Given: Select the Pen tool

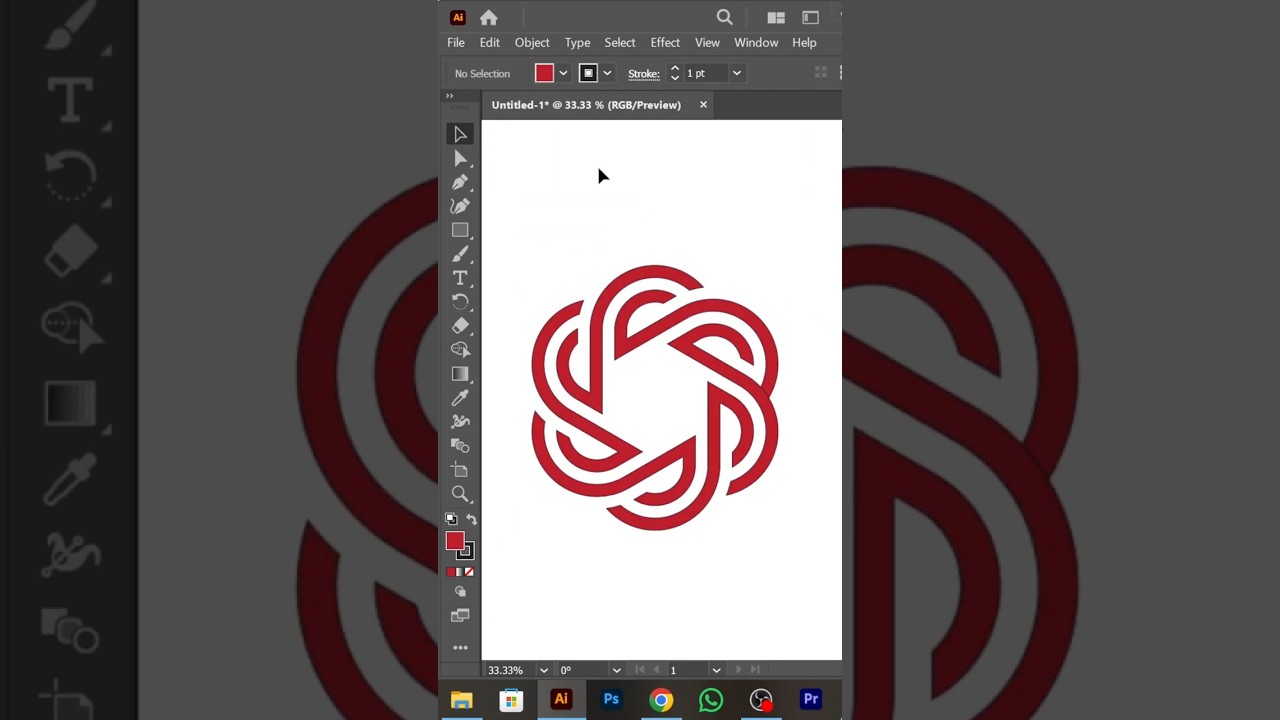Looking at the screenshot, I should (x=460, y=182).
